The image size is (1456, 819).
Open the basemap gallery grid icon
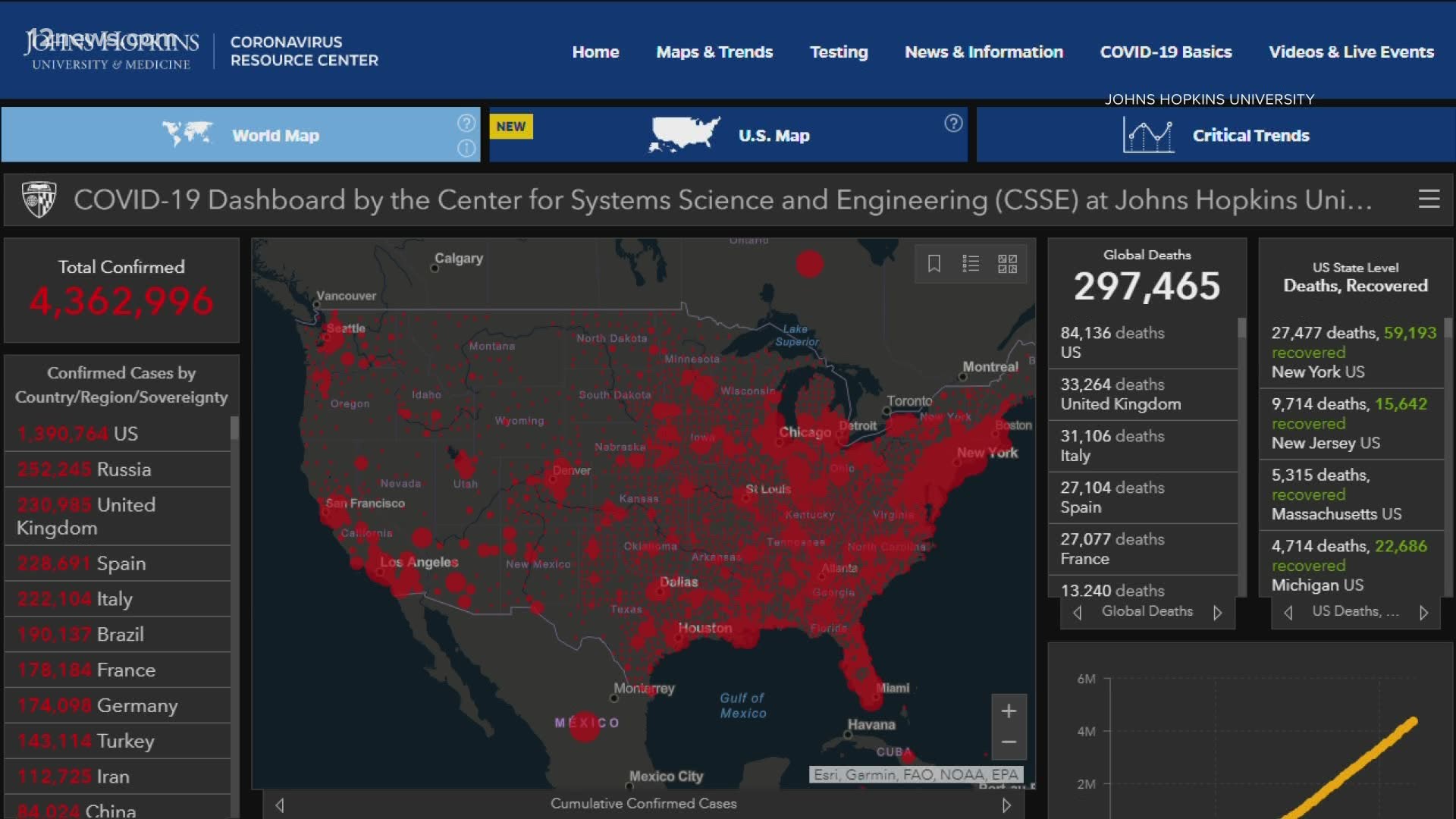[1007, 263]
